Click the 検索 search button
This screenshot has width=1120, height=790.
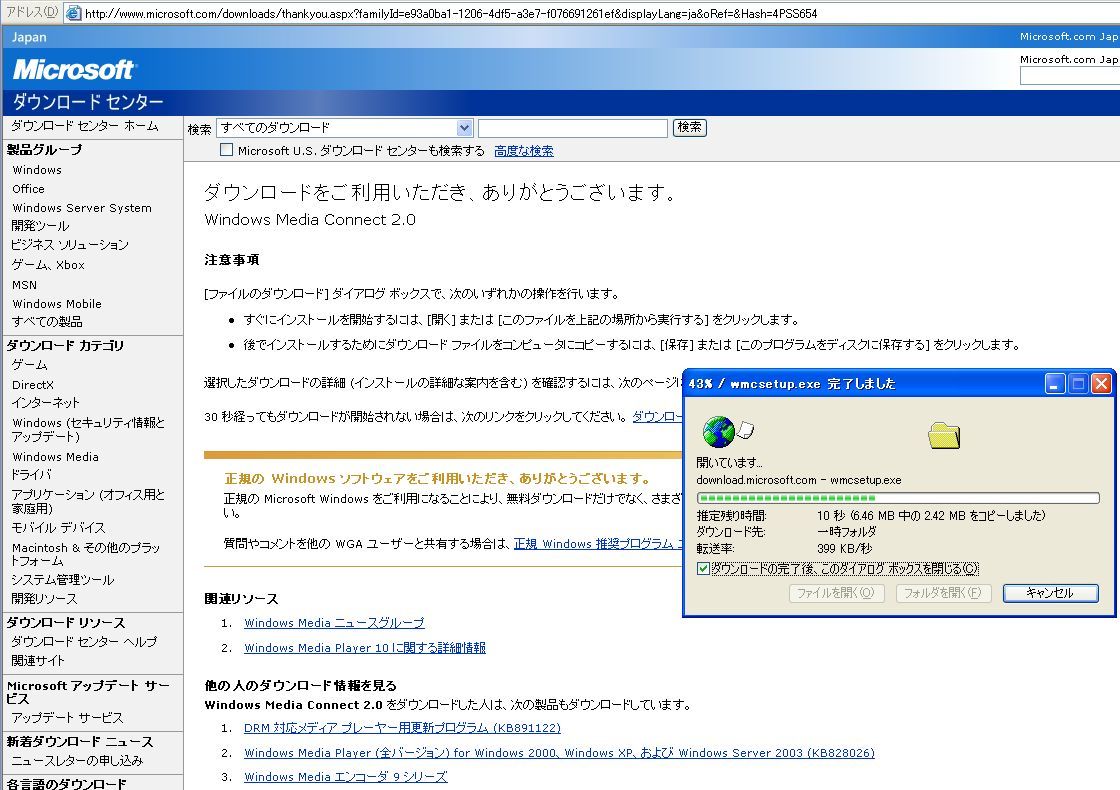[689, 127]
